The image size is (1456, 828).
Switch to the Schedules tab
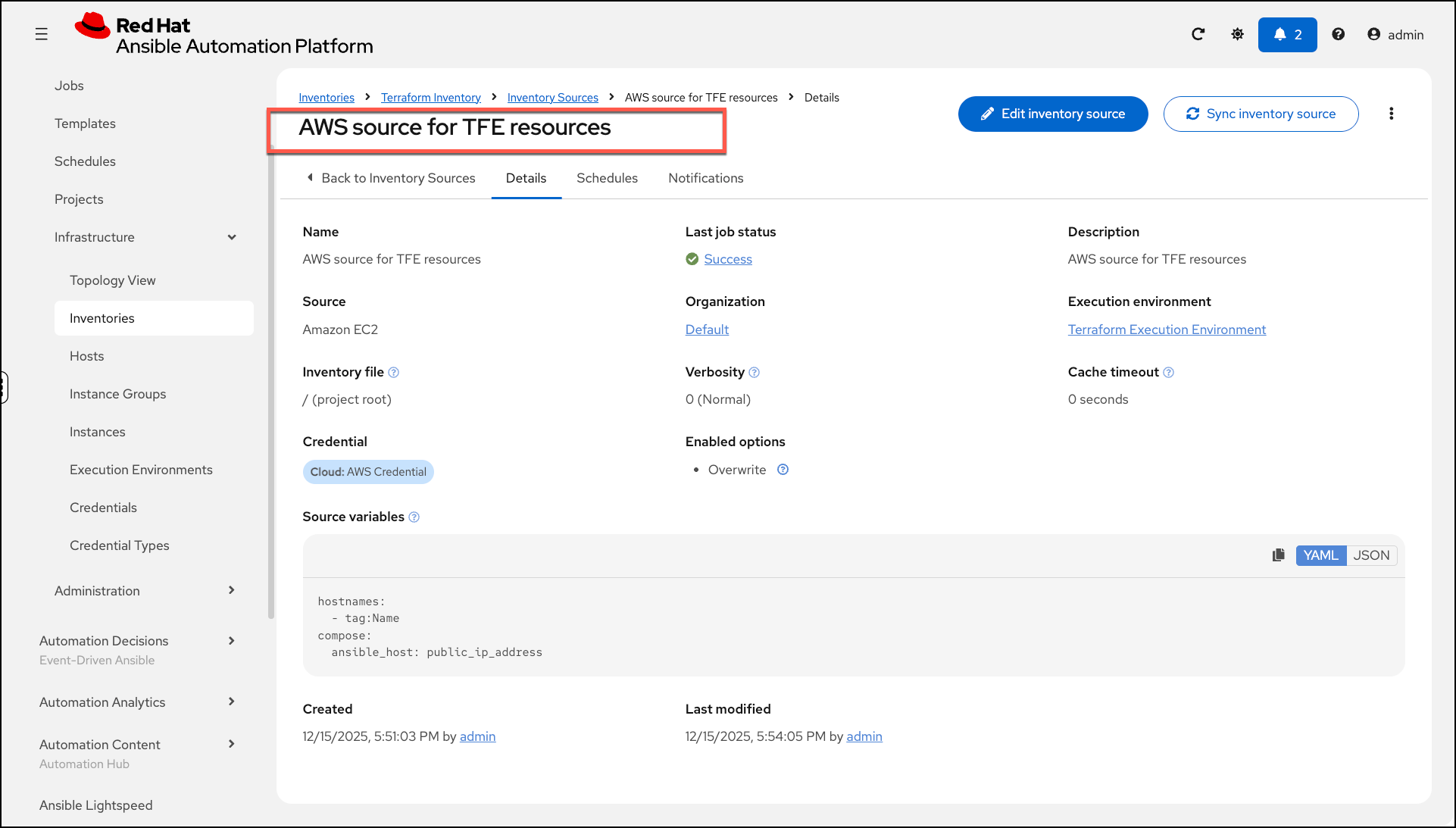click(x=607, y=178)
